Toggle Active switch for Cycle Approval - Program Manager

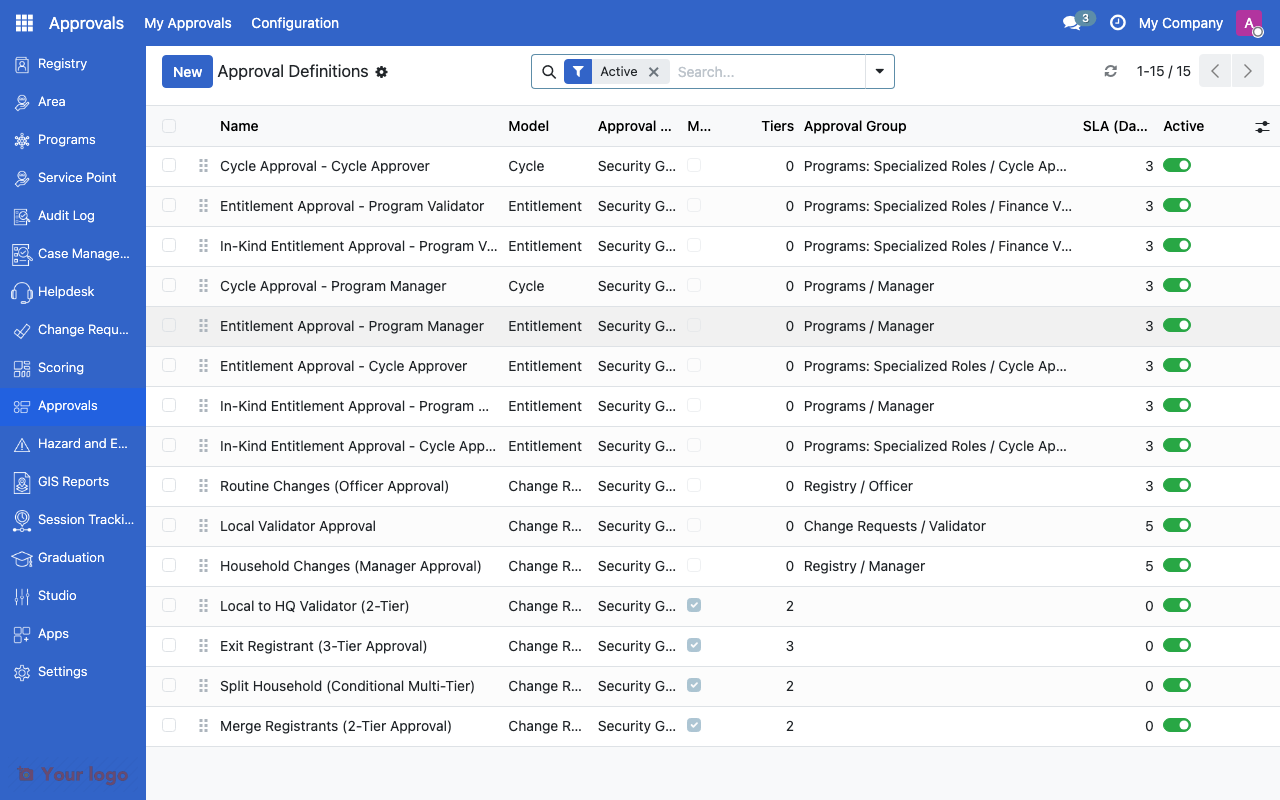click(1177, 286)
